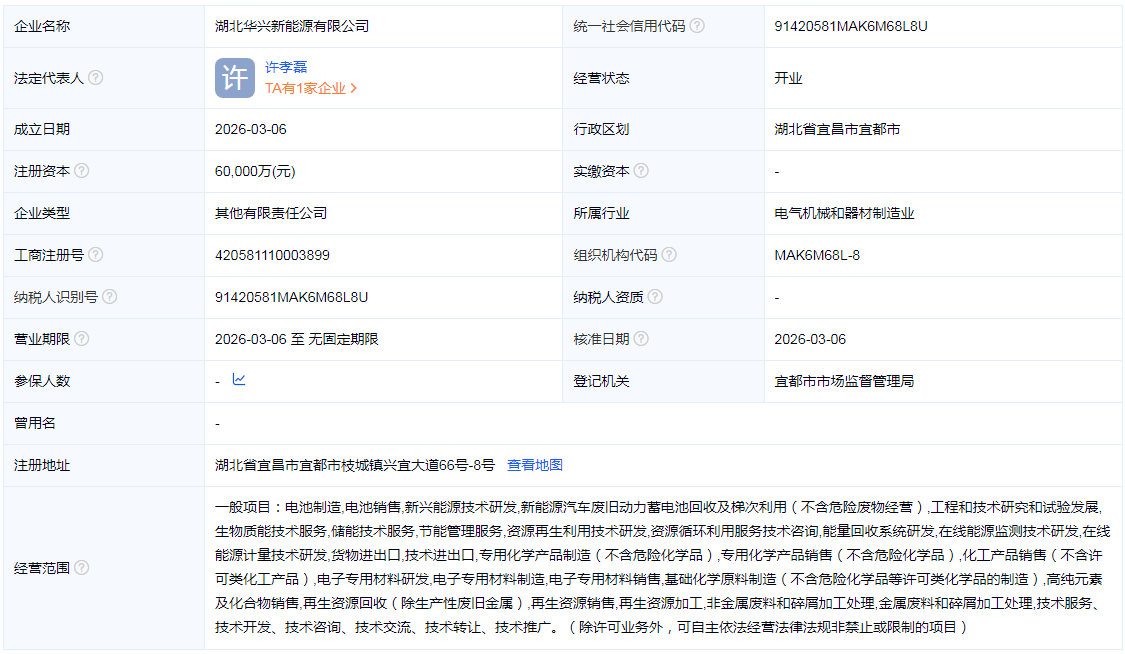1125x654 pixels.
Task: Click the 参保人数 trend chart icon
Action: [239, 381]
